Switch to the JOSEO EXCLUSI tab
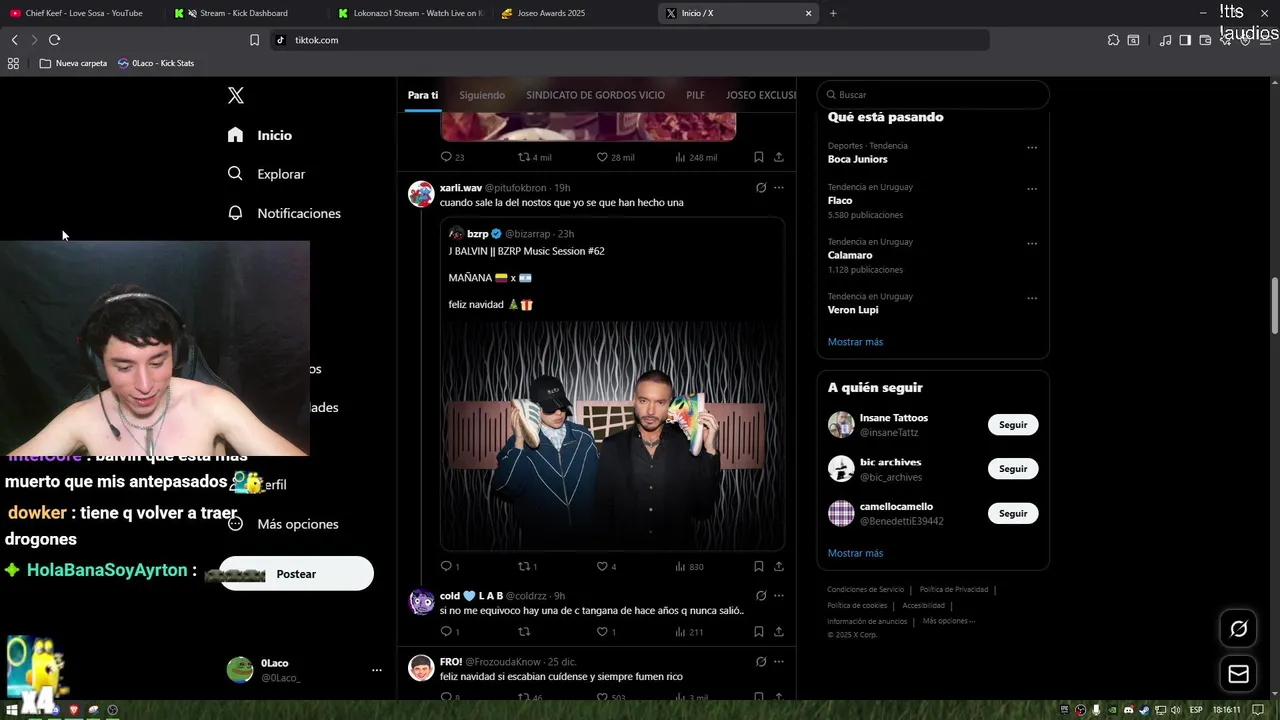The height and width of the screenshot is (720, 1280). tap(761, 95)
